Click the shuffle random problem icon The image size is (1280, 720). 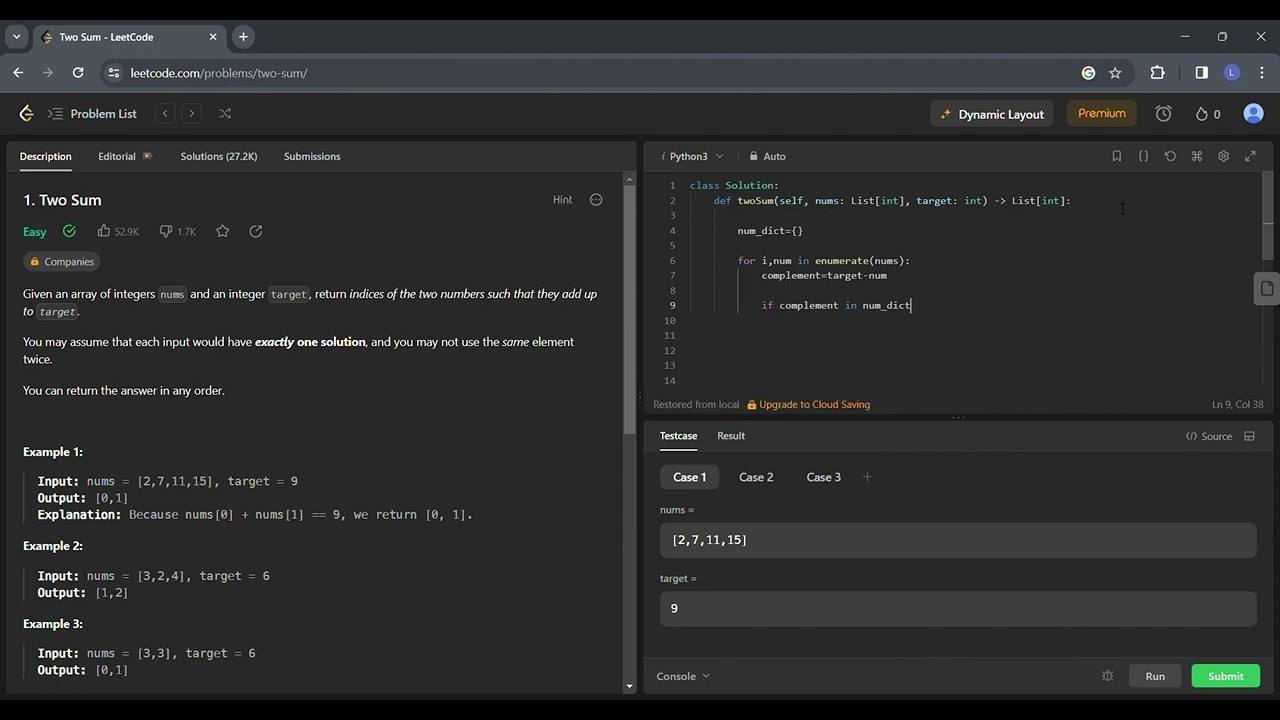(225, 114)
